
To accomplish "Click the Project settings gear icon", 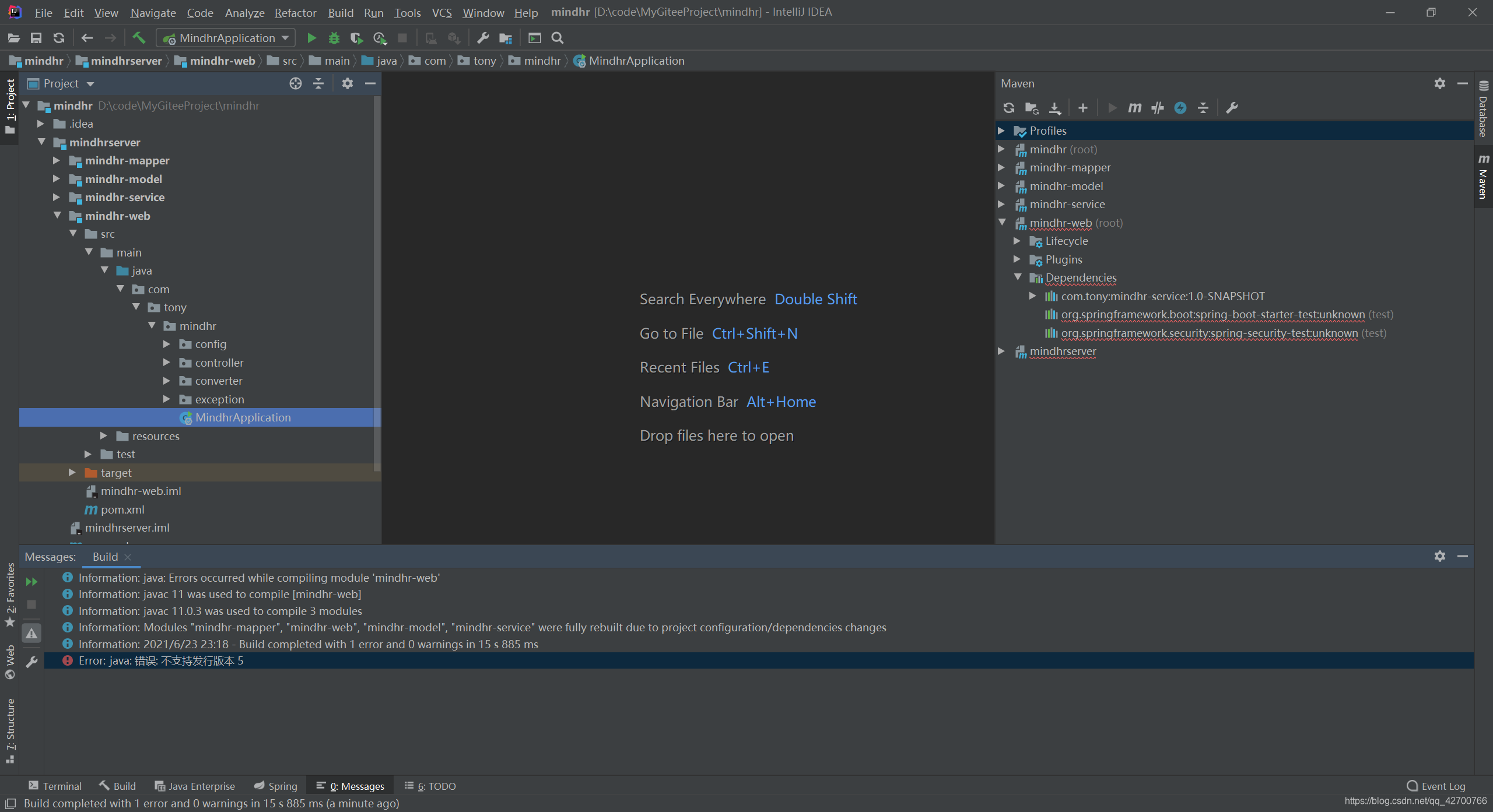I will click(346, 83).
